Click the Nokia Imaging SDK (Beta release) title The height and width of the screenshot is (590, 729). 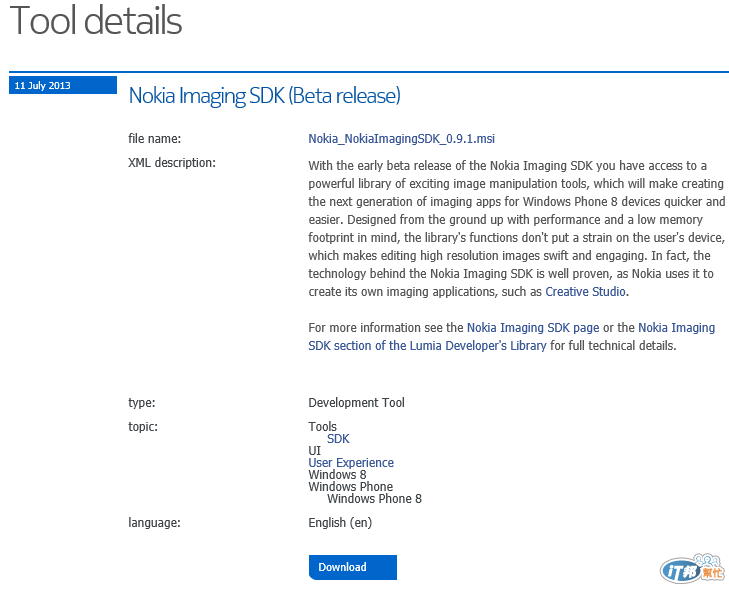[x=264, y=95]
